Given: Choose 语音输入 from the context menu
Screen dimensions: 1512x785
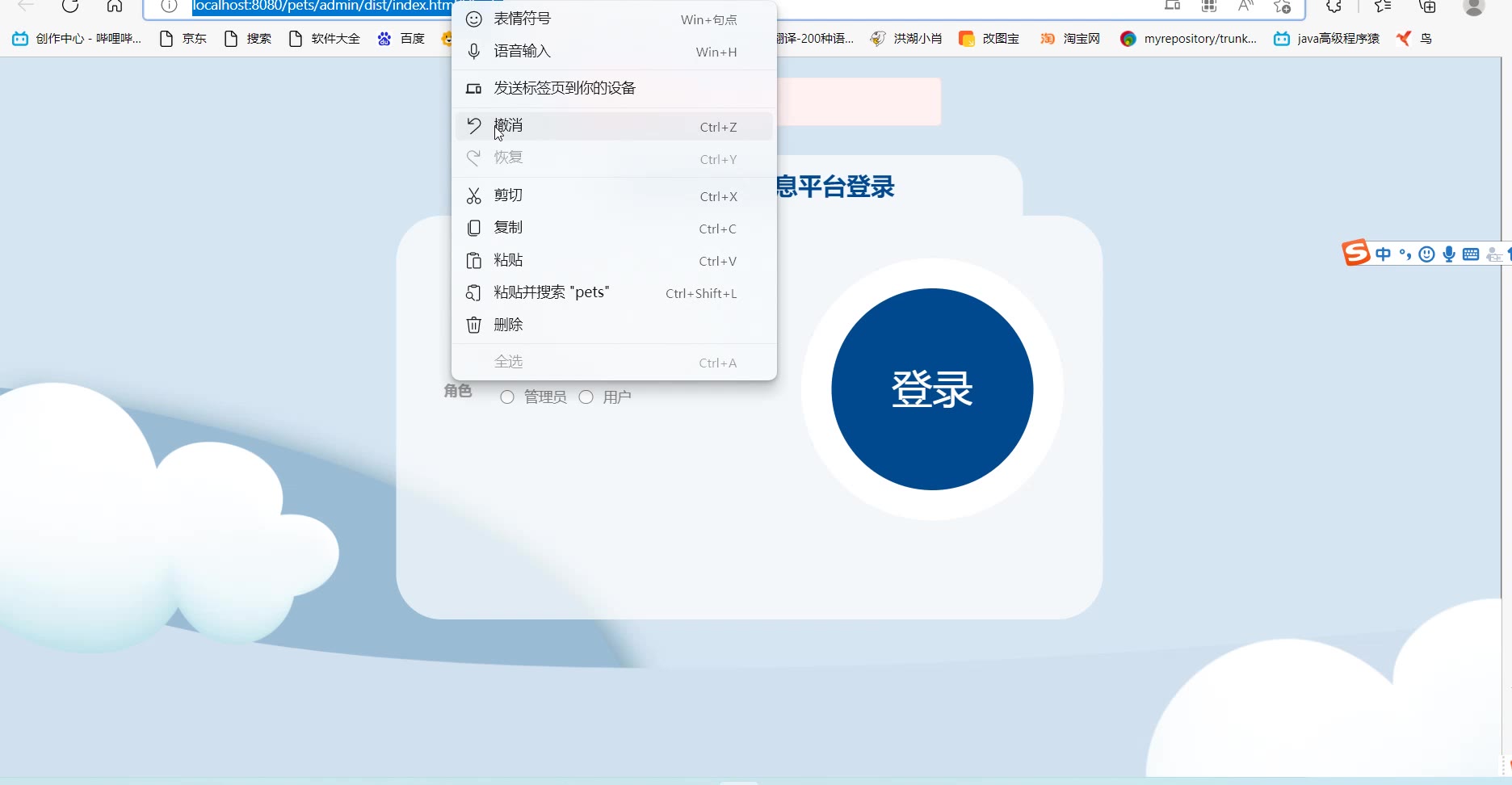Looking at the screenshot, I should coord(614,51).
